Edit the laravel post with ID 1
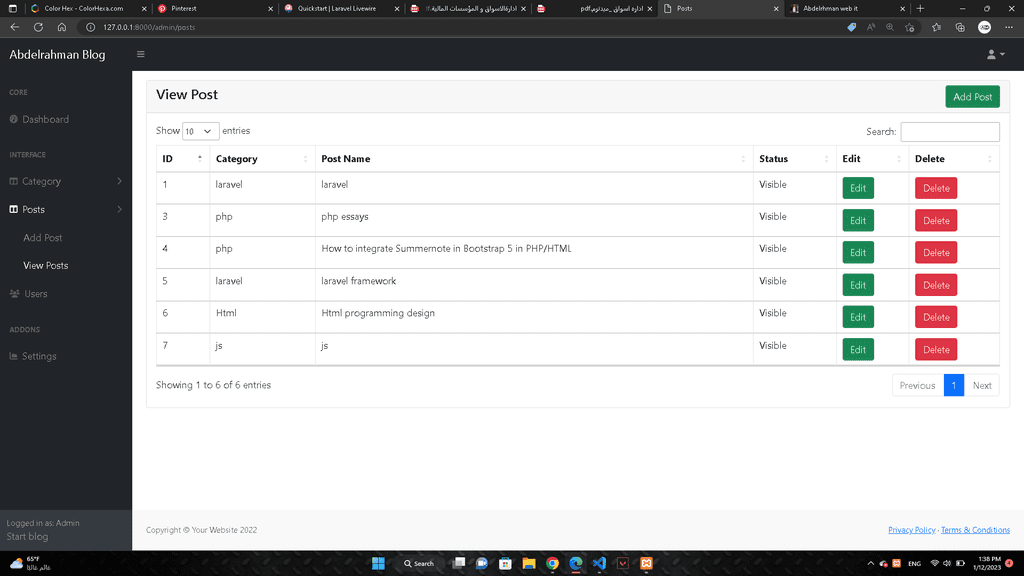 pyautogui.click(x=857, y=188)
